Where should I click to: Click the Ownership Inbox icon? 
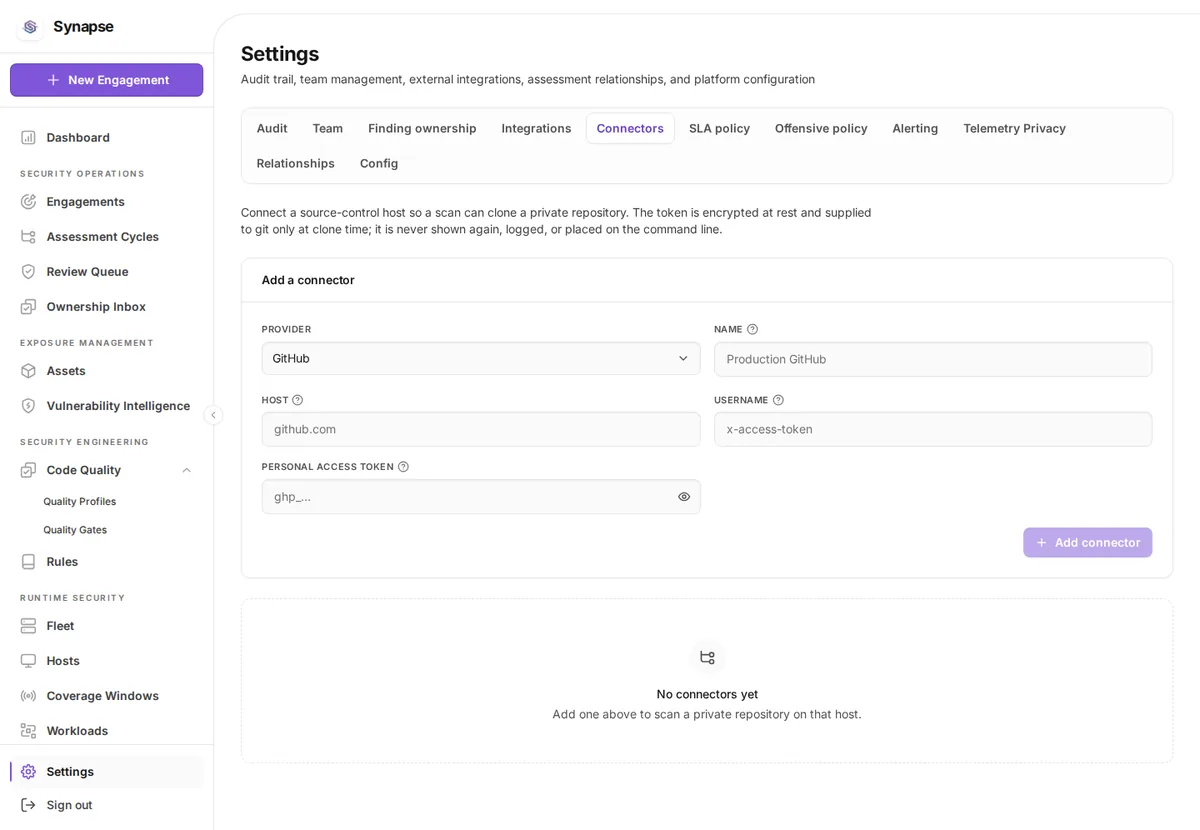(x=28, y=306)
